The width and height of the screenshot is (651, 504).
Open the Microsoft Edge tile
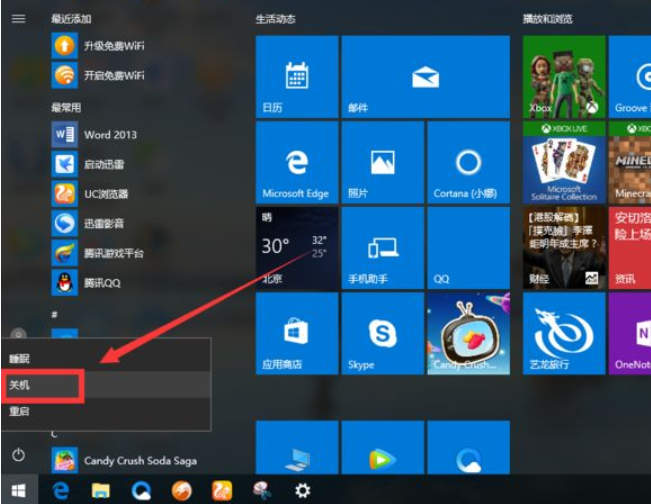point(297,164)
